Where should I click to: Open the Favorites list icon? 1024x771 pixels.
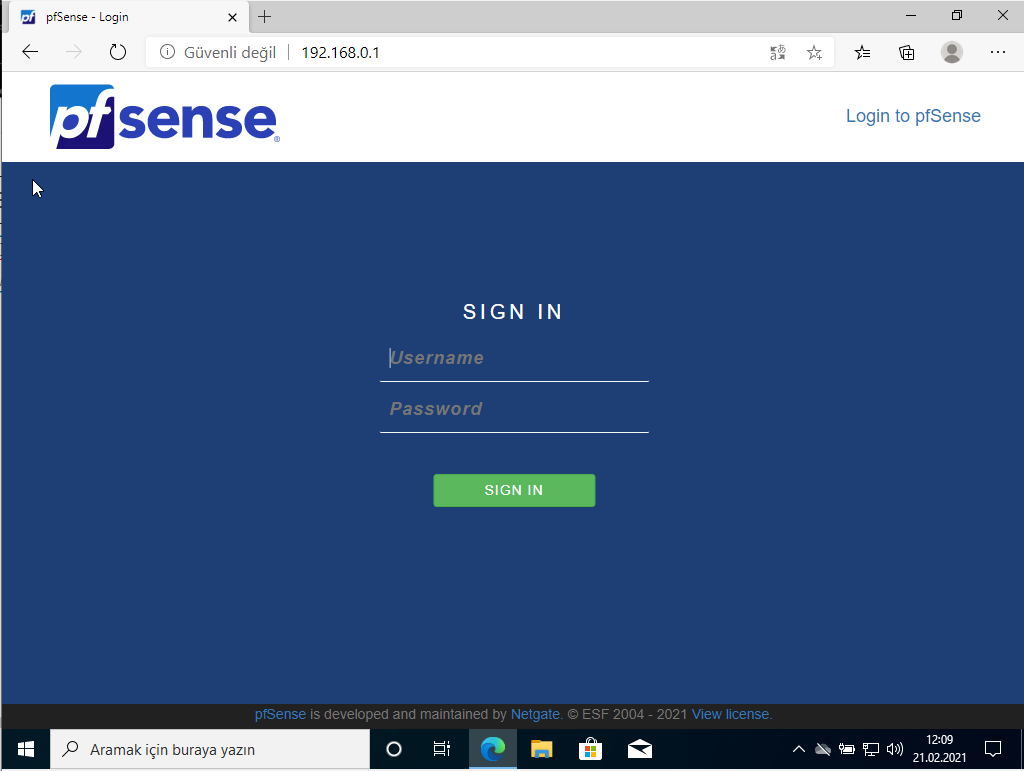tap(862, 52)
